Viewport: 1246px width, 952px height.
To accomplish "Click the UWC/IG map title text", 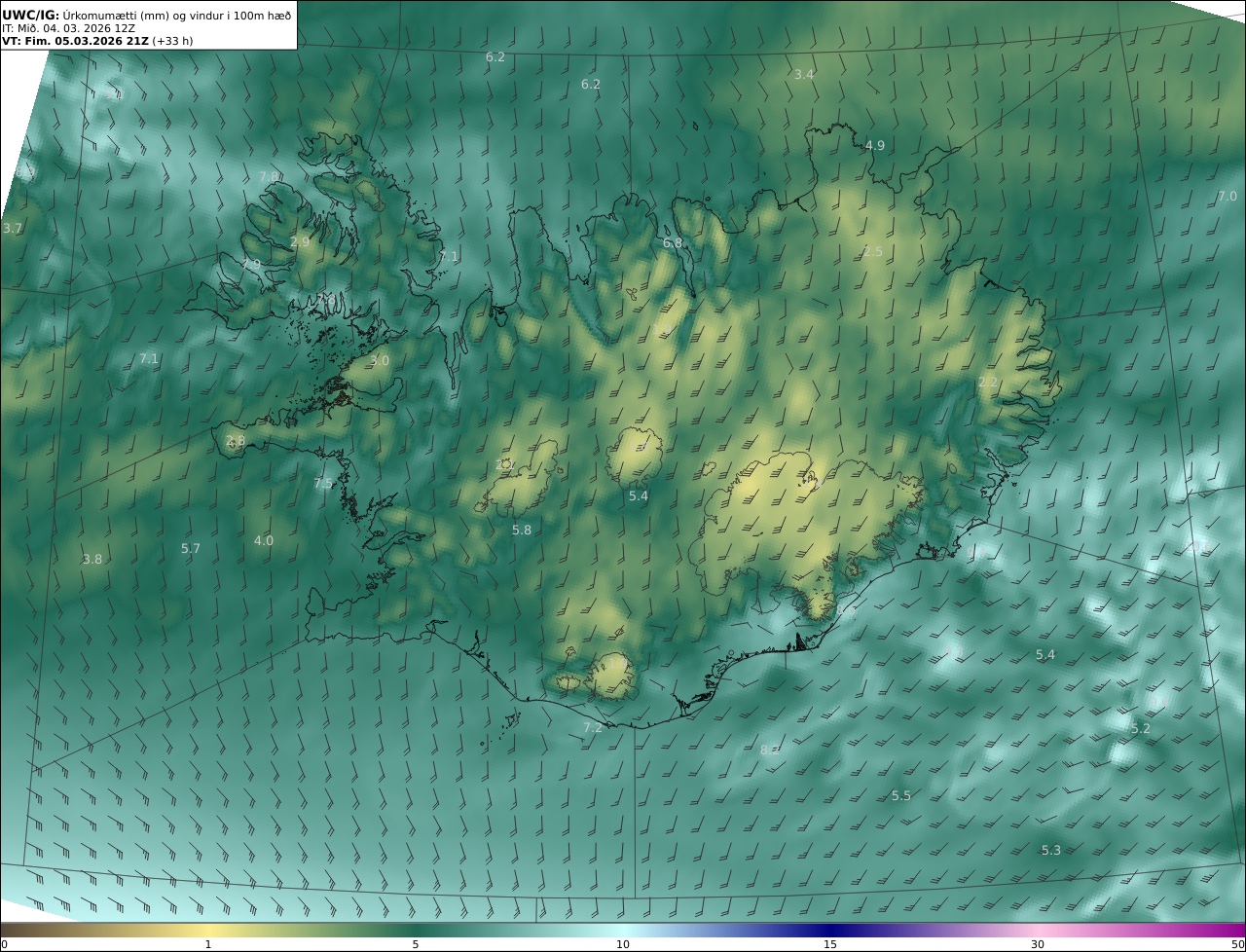I will tap(147, 15).
